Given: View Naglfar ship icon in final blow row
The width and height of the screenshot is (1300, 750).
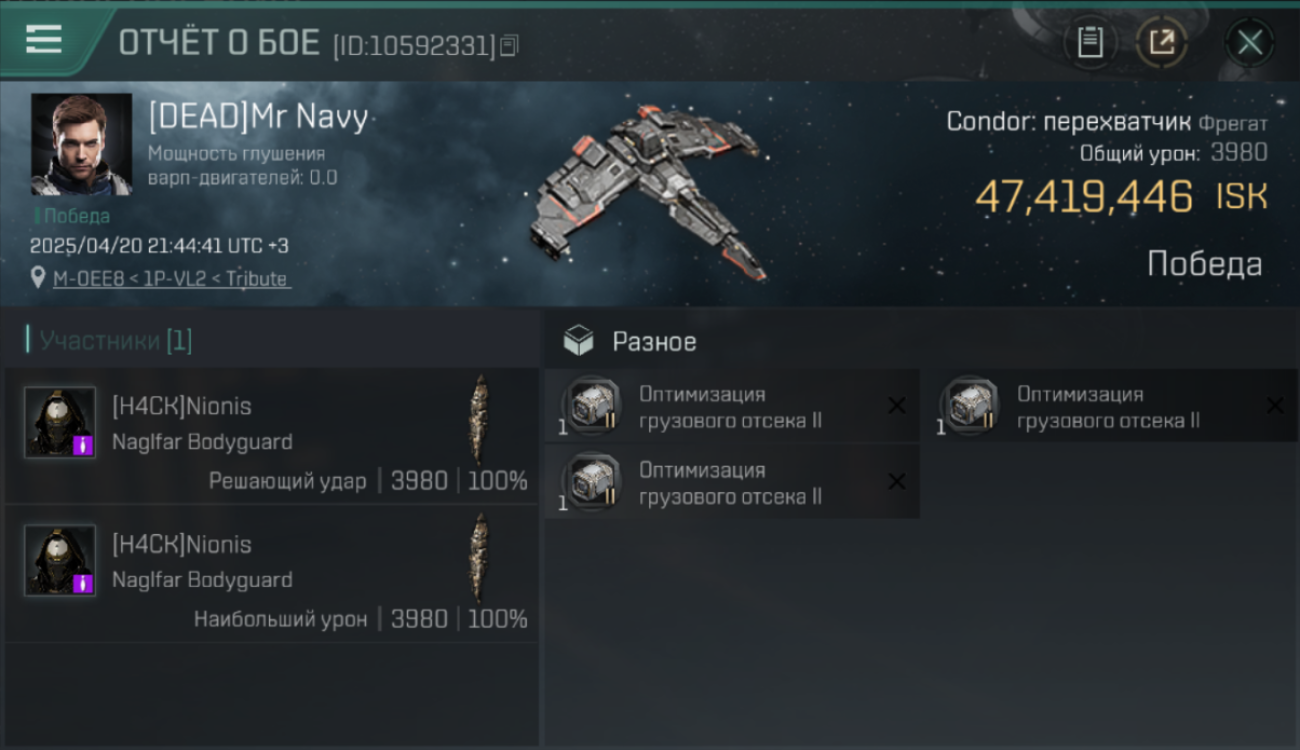Looking at the screenshot, I should (481, 419).
